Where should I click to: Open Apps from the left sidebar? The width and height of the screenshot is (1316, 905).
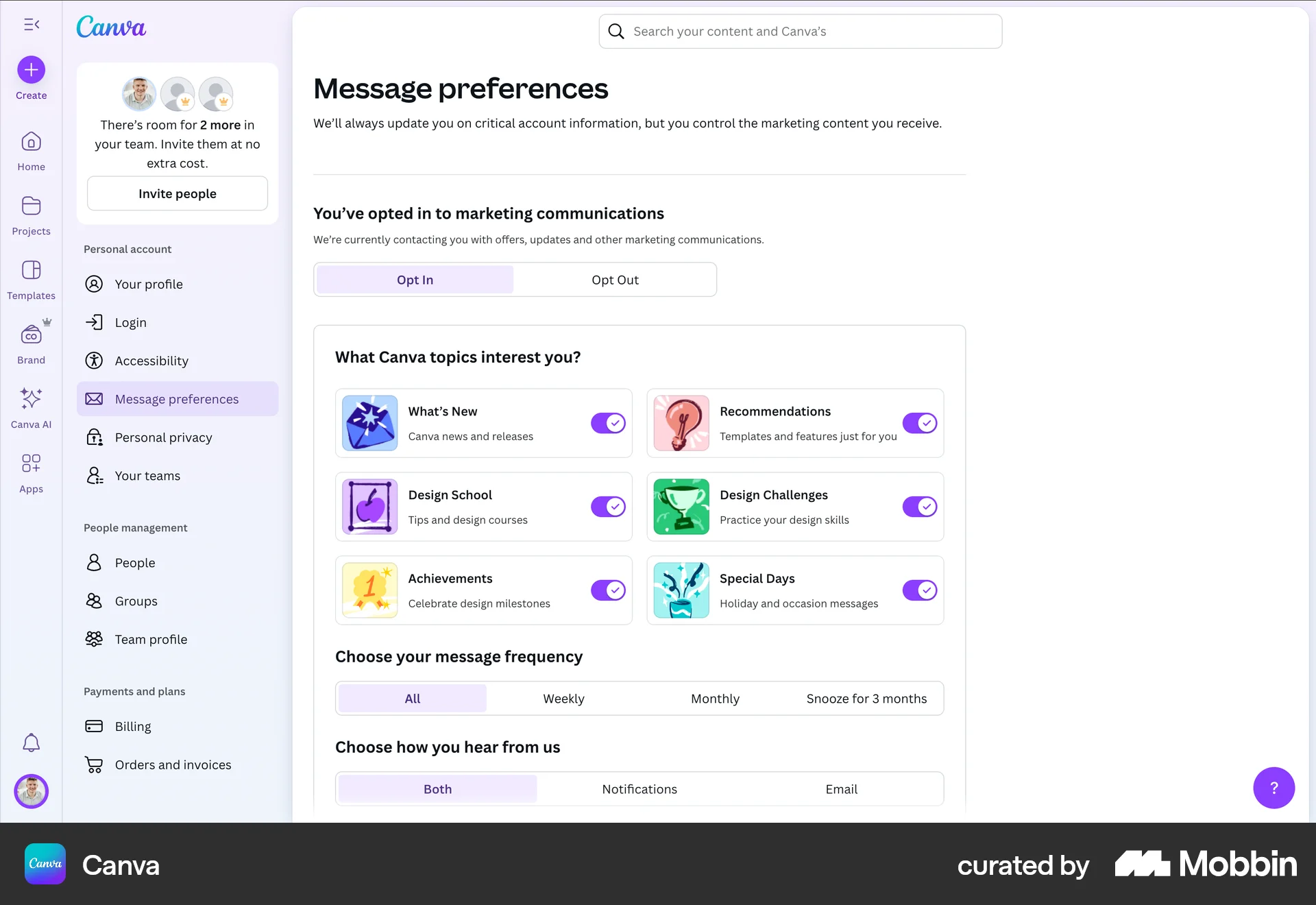click(x=31, y=463)
